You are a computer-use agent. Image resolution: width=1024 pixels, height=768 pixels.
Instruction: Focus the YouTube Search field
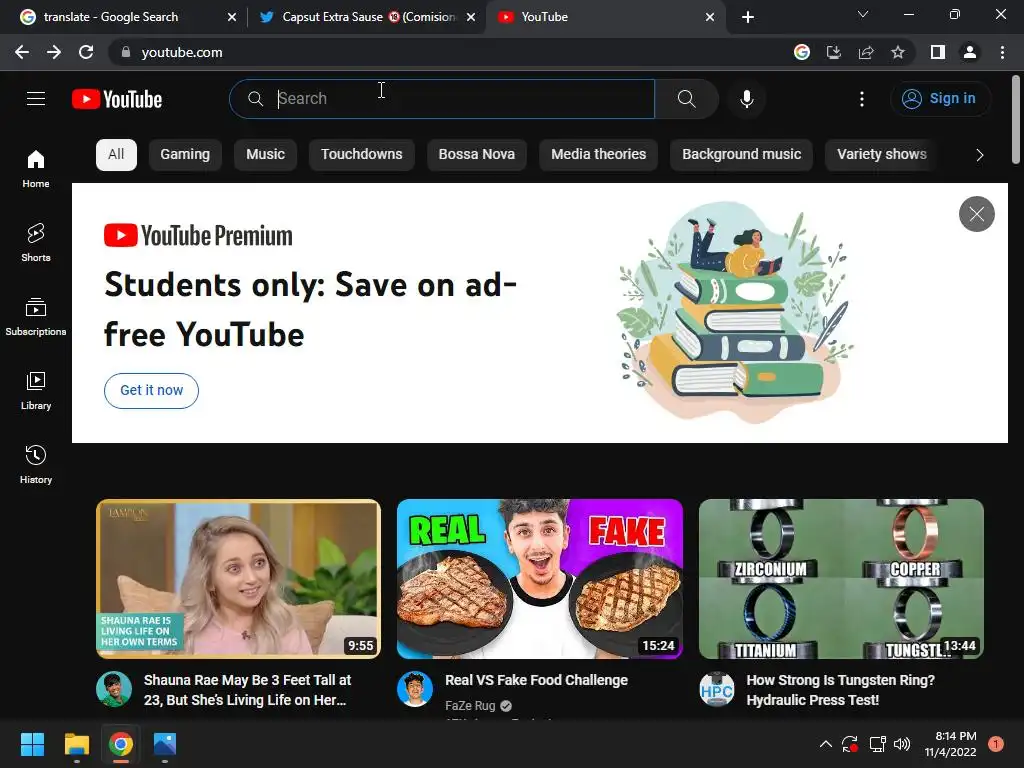[x=442, y=99]
